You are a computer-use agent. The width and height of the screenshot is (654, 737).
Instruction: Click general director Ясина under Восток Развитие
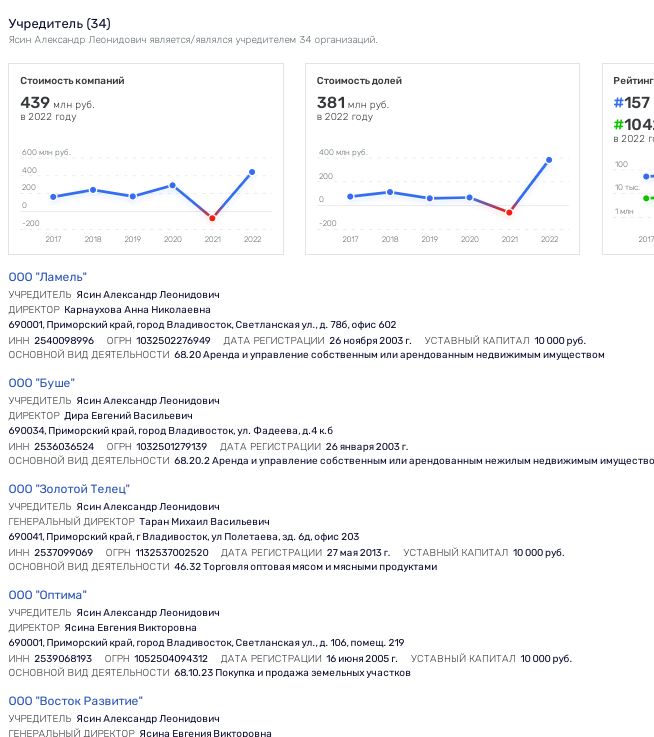pos(205,733)
